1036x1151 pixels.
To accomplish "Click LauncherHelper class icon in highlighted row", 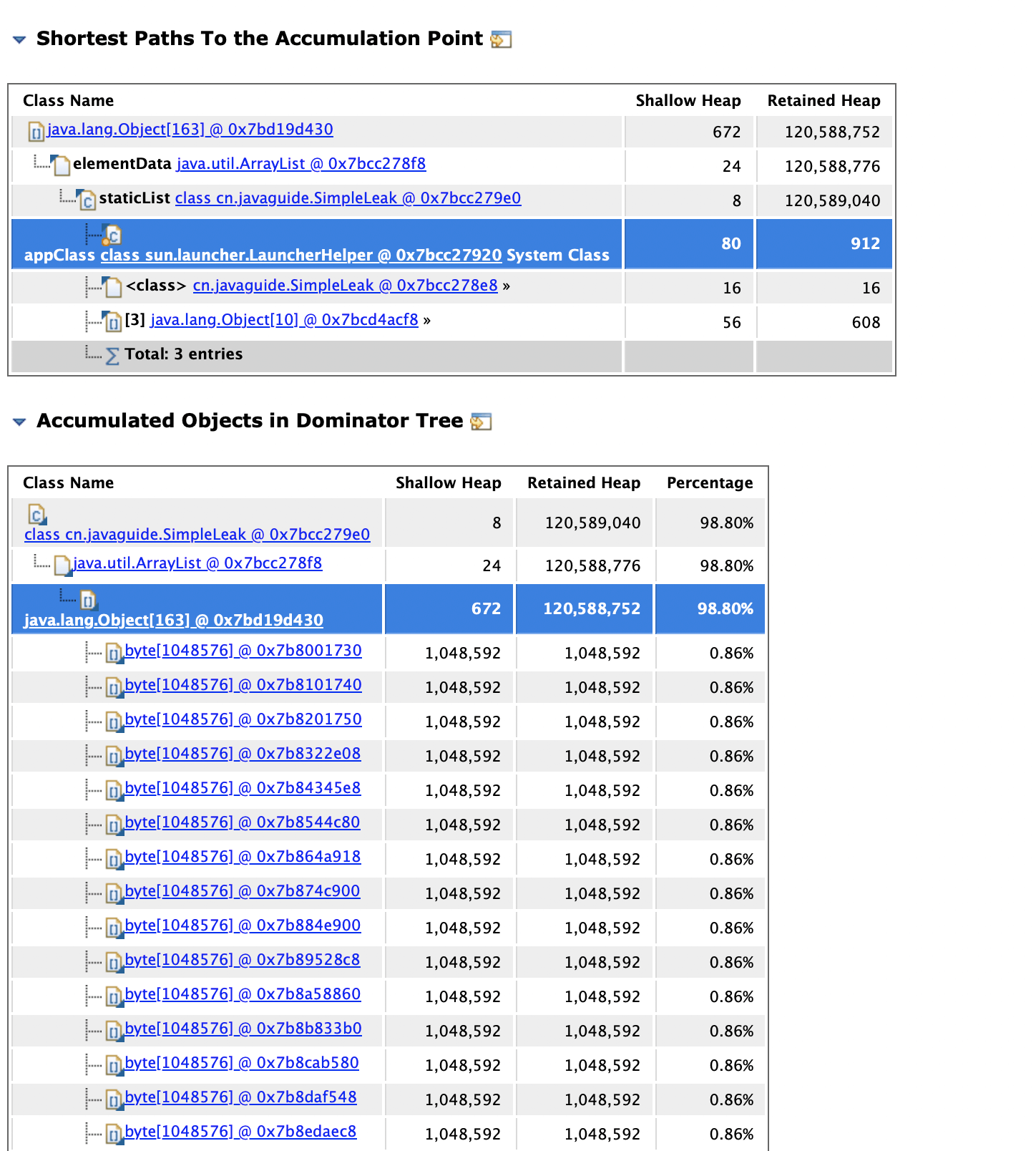I will pos(112,234).
